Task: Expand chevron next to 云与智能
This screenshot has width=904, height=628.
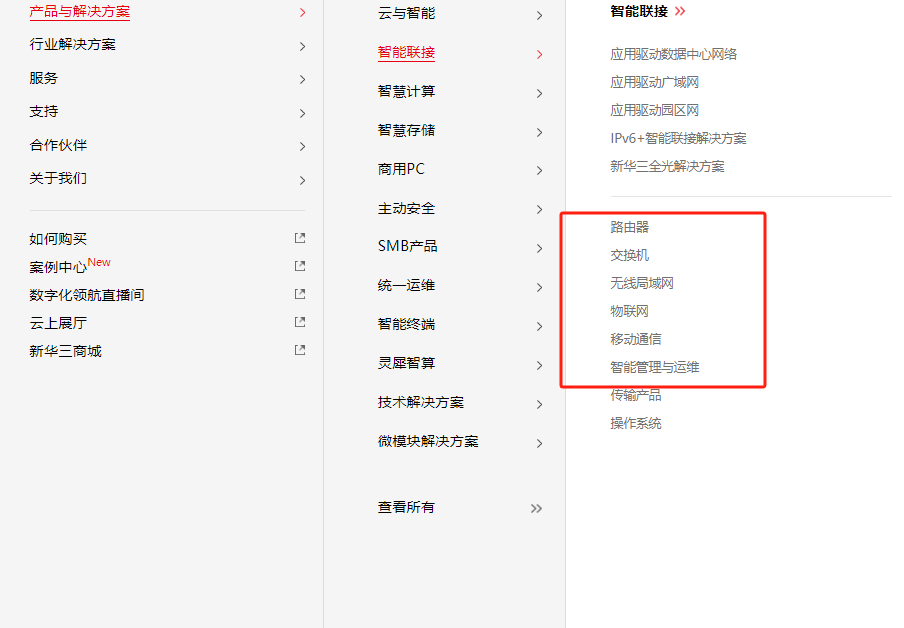Action: click(540, 16)
